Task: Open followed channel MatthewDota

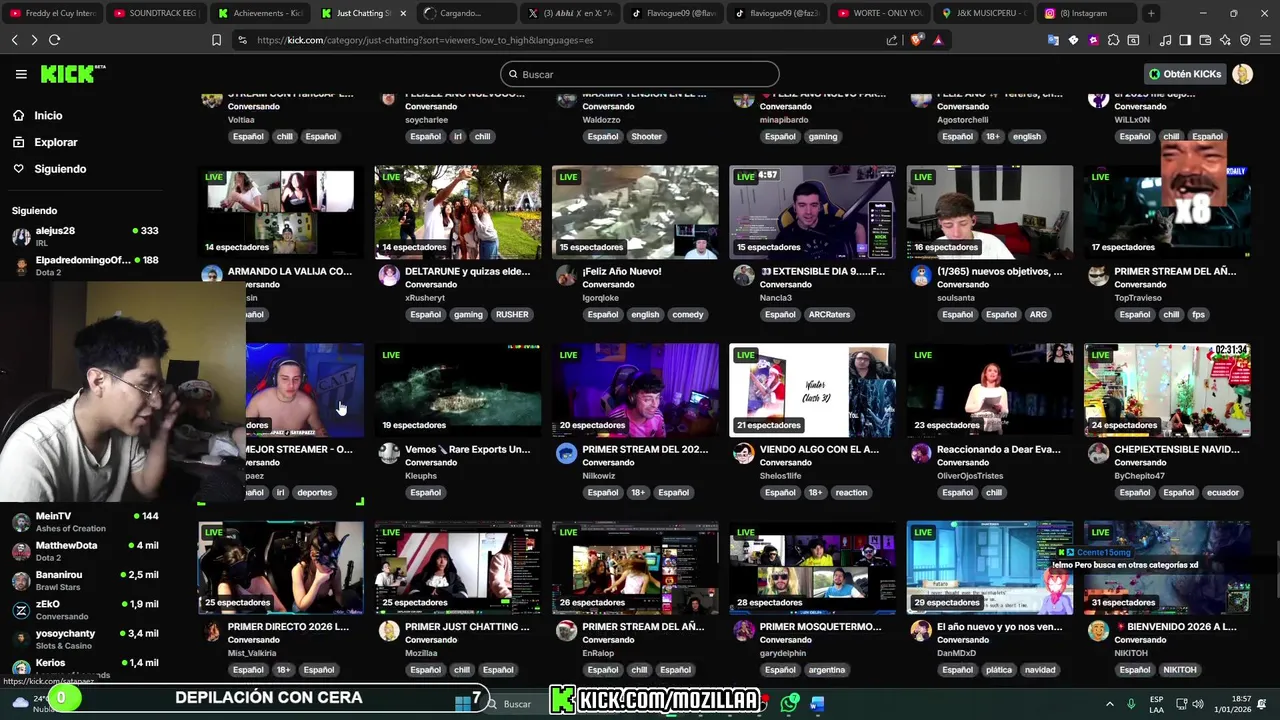Action: coord(85,551)
